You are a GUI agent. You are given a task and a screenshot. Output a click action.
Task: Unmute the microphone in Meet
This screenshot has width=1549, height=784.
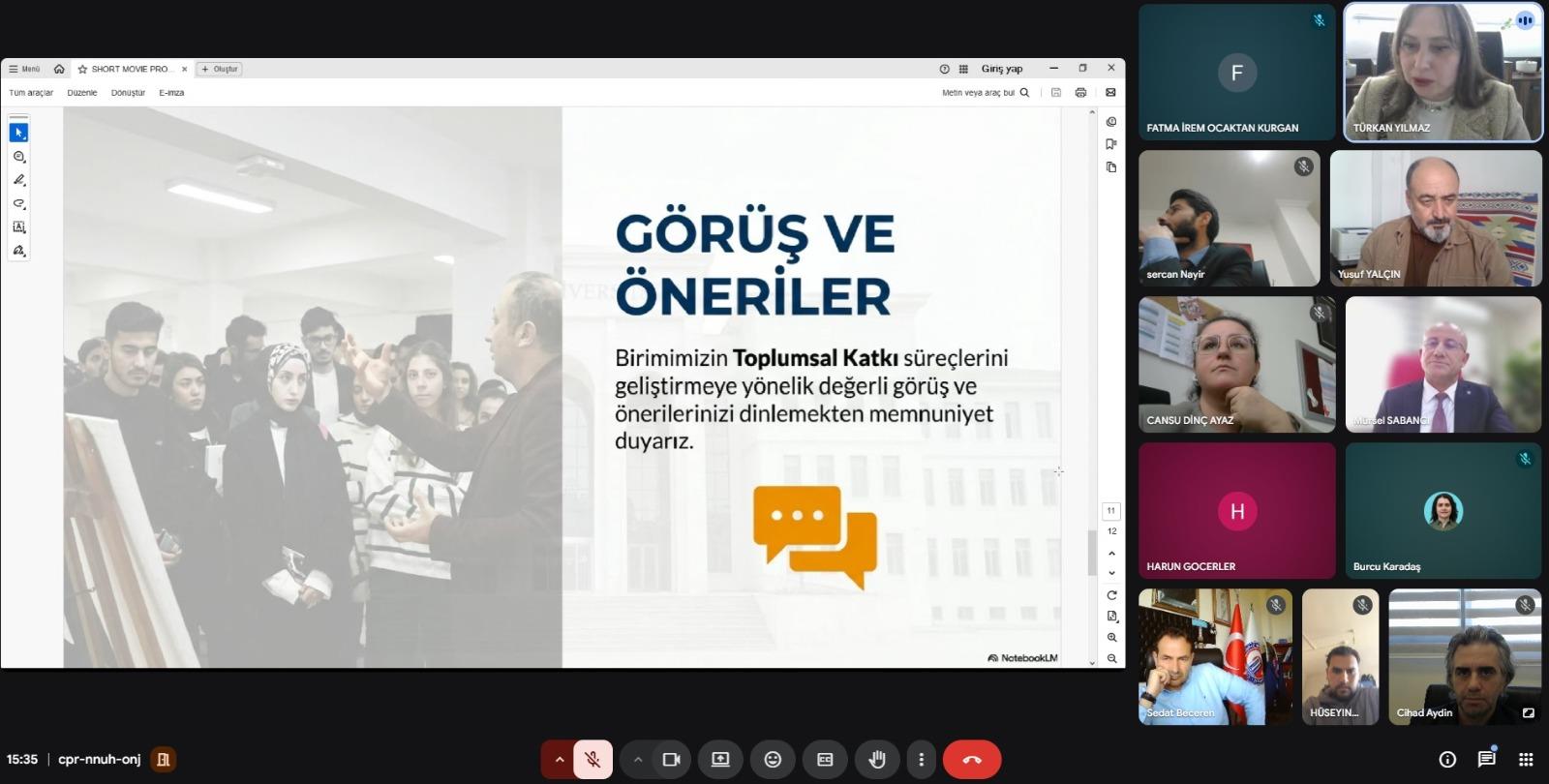[592, 760]
